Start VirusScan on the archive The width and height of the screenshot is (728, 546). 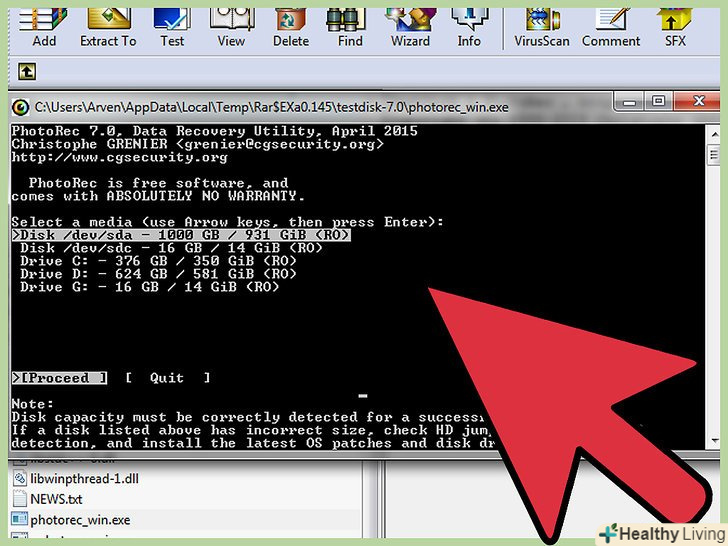[x=541, y=28]
